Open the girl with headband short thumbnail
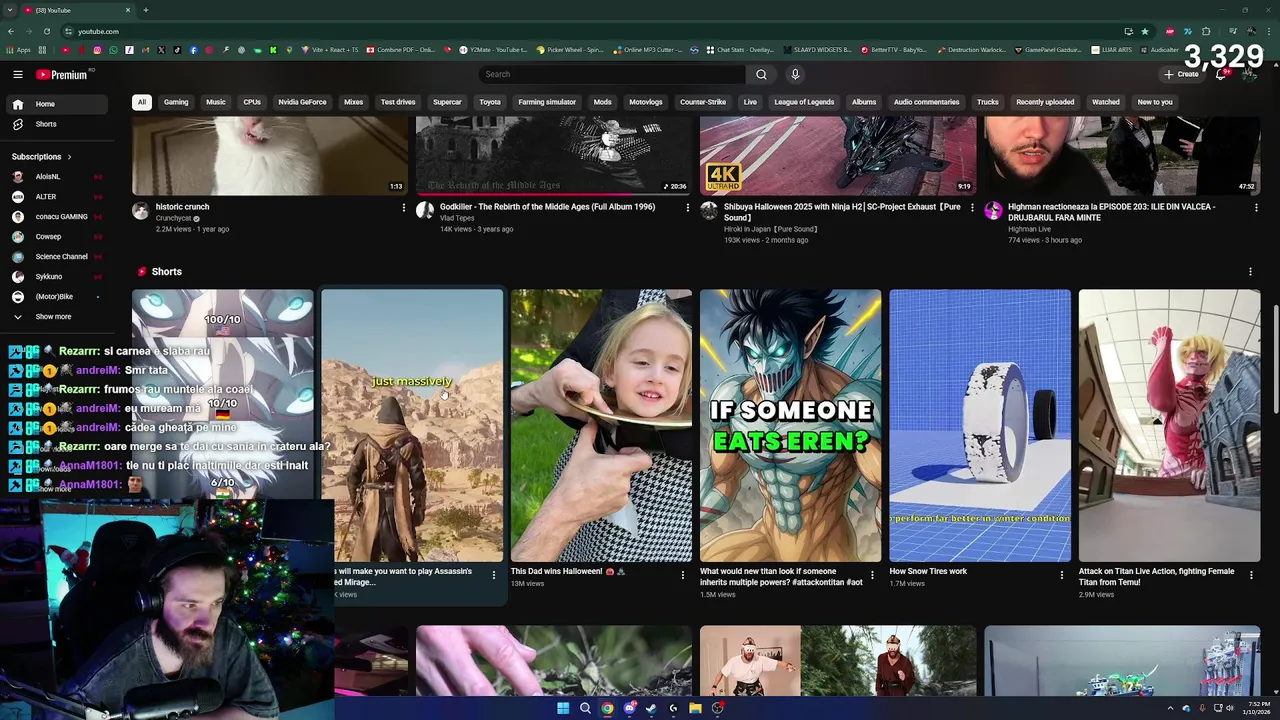The width and height of the screenshot is (1280, 720). [601, 426]
